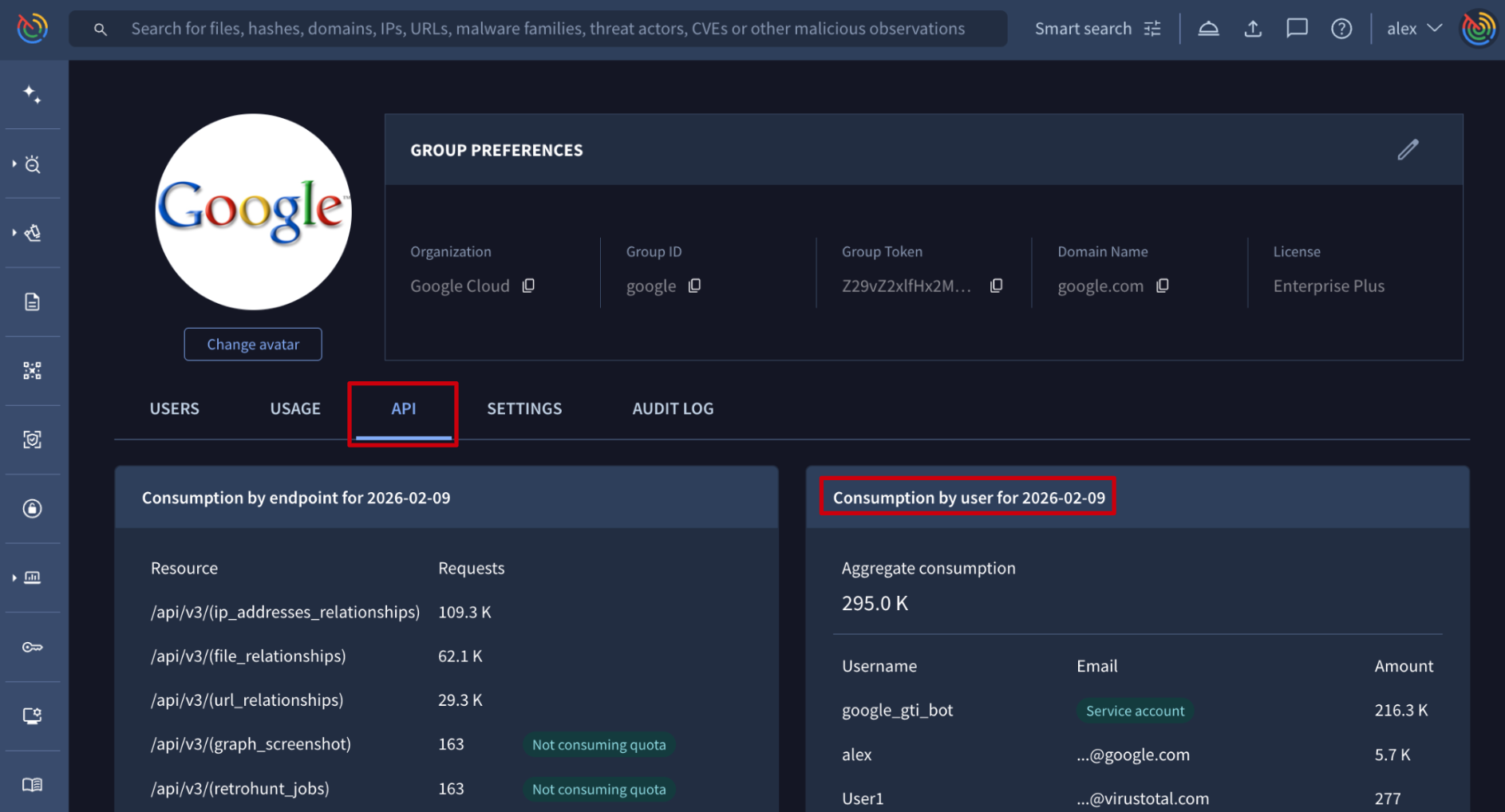Open the scan target sidebar icon
The width and height of the screenshot is (1505, 812).
coord(32,440)
